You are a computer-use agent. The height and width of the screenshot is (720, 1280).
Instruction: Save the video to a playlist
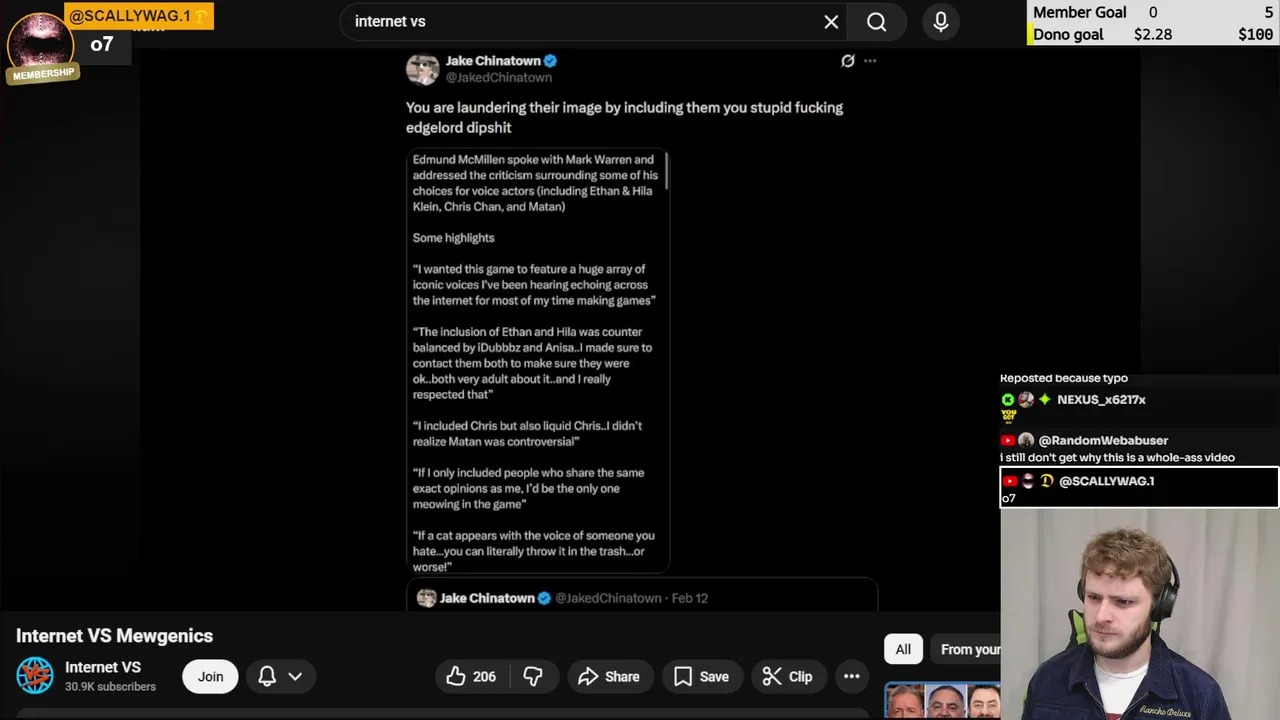tap(701, 677)
